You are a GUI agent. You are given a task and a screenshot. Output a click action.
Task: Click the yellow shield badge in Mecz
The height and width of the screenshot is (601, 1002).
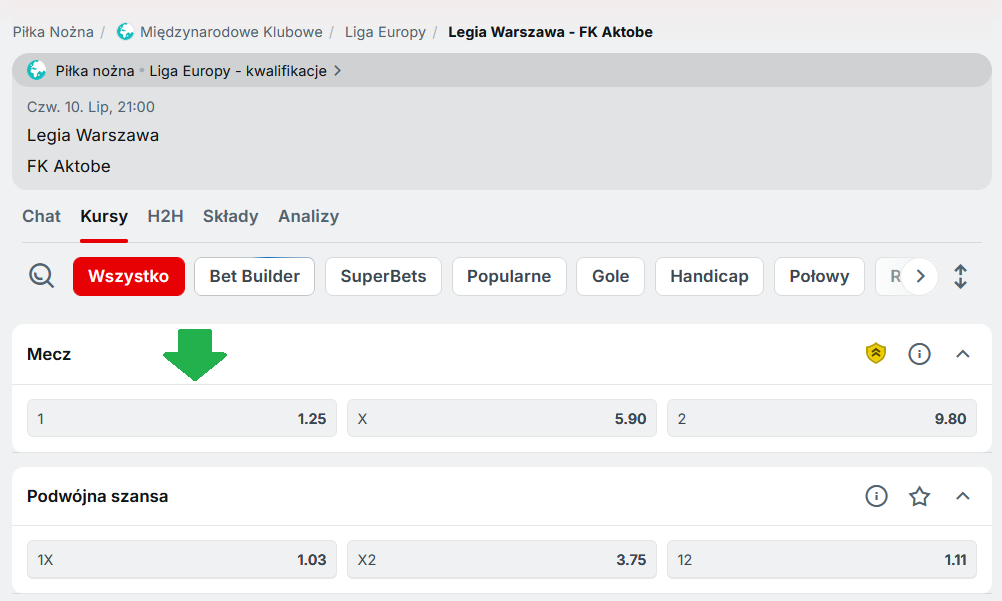coord(876,354)
